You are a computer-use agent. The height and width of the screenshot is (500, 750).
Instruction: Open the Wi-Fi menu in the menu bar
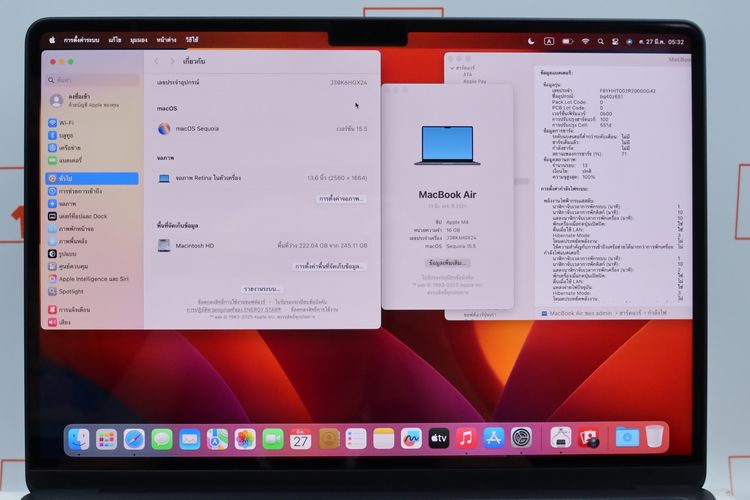[585, 42]
